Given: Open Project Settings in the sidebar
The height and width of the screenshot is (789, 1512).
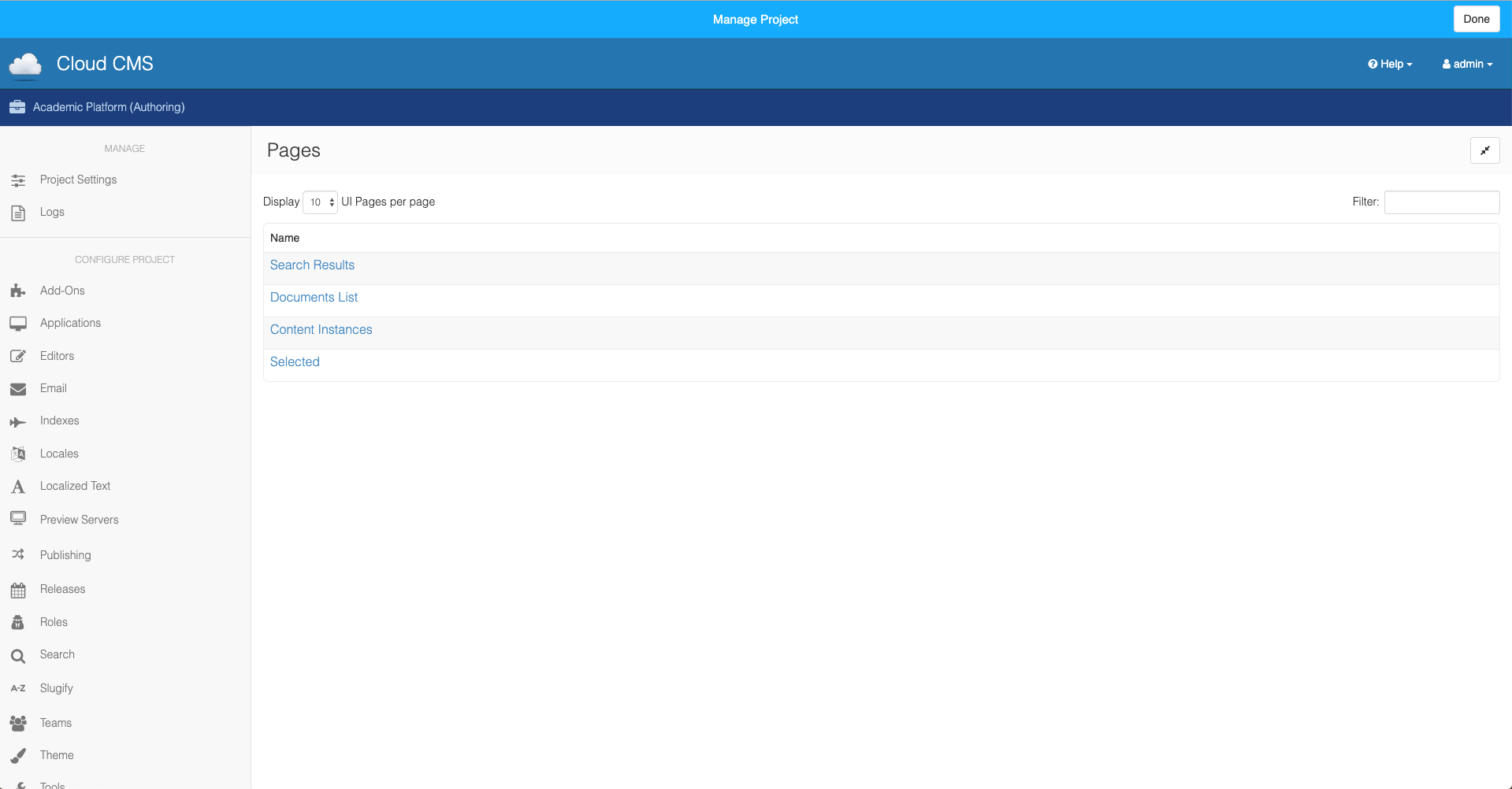Looking at the screenshot, I should pyautogui.click(x=78, y=180).
